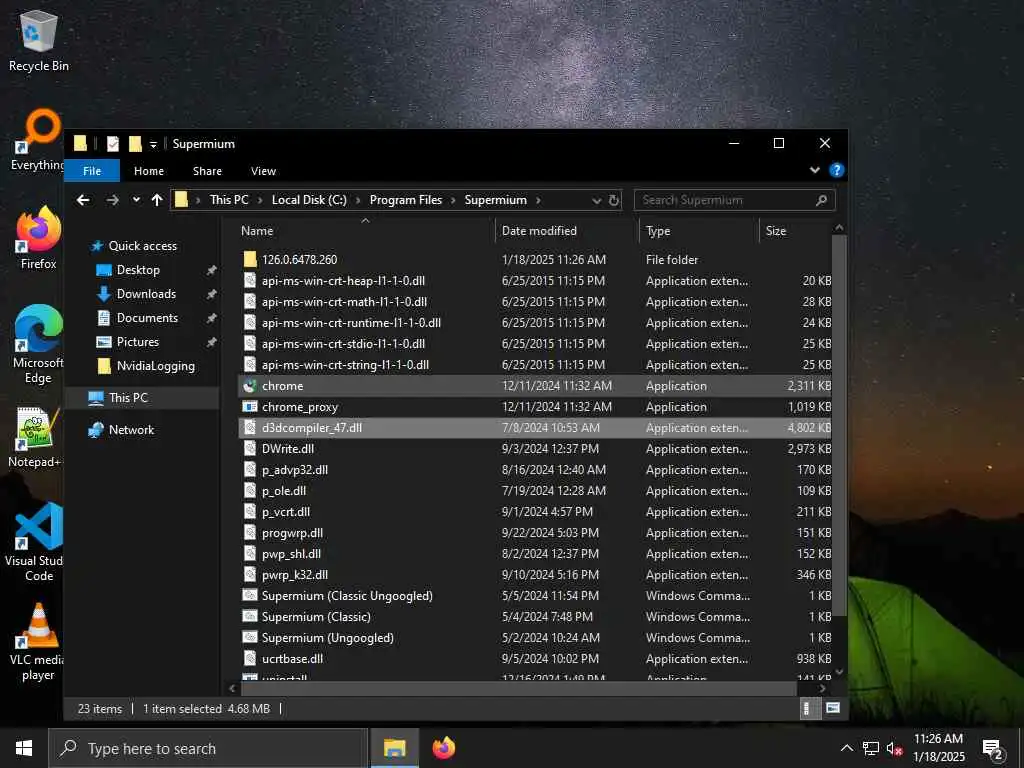Click the horizontal scrollbar of file list
The image size is (1024, 768).
pyautogui.click(x=519, y=688)
